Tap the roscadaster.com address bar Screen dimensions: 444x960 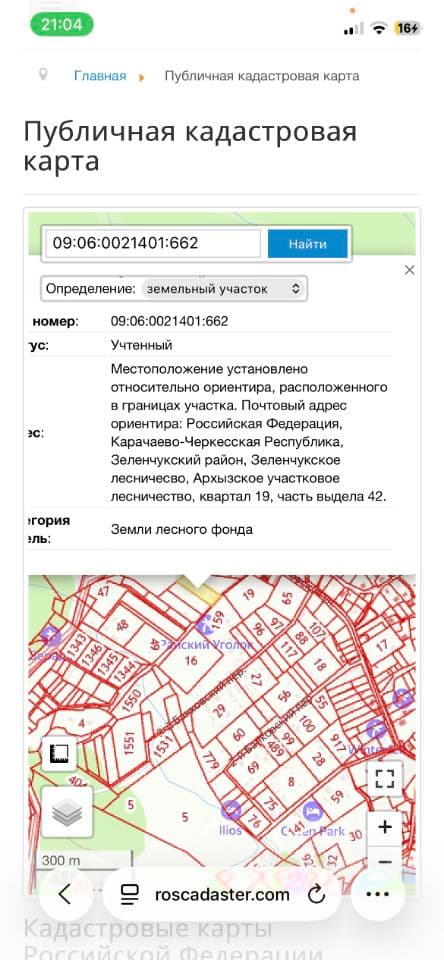pyautogui.click(x=222, y=895)
